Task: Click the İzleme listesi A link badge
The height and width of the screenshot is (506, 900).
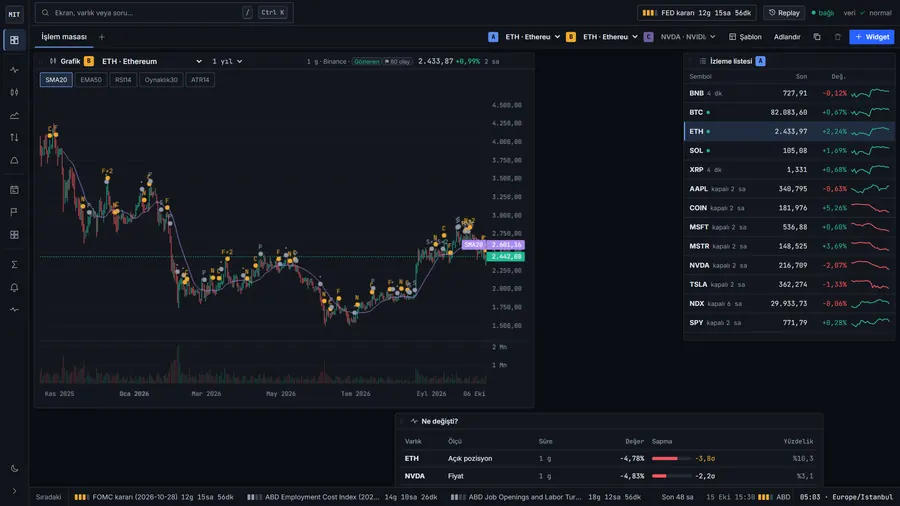Action: click(761, 61)
